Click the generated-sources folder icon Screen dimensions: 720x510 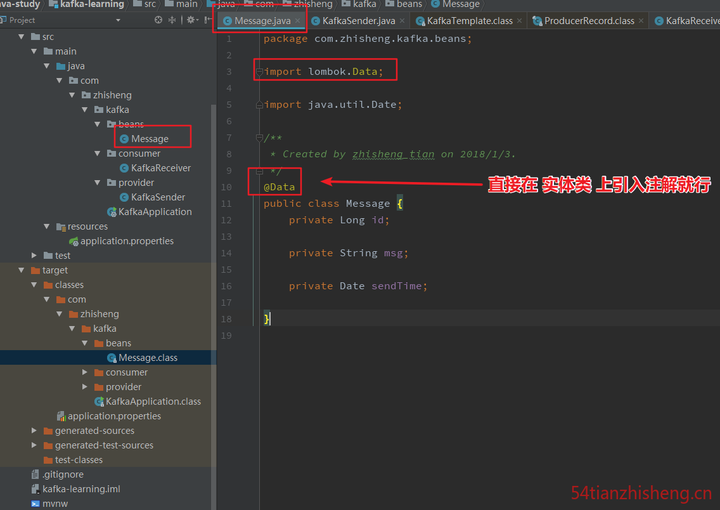[48, 431]
